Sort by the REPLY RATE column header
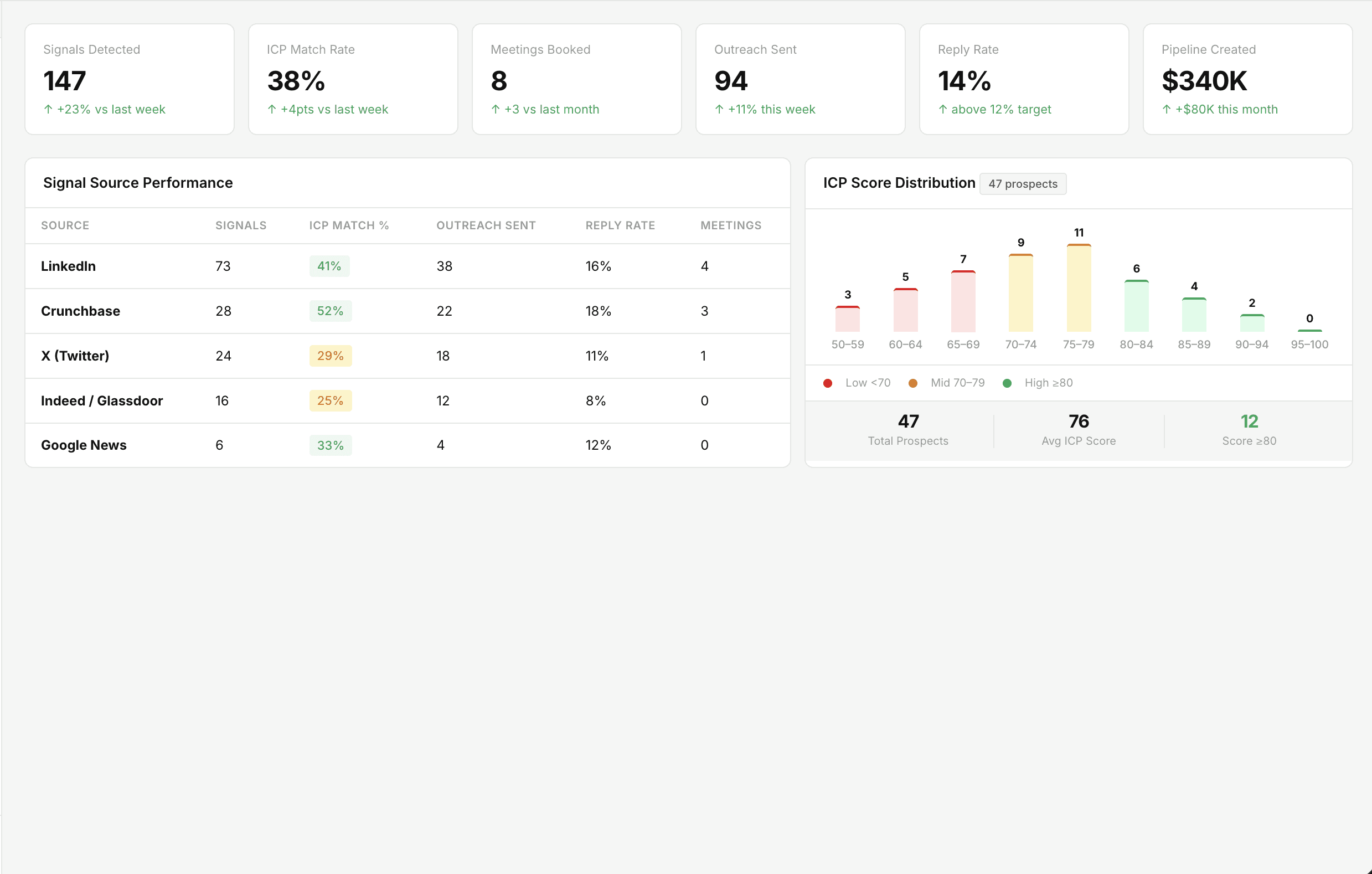1372x874 pixels. 620,225
